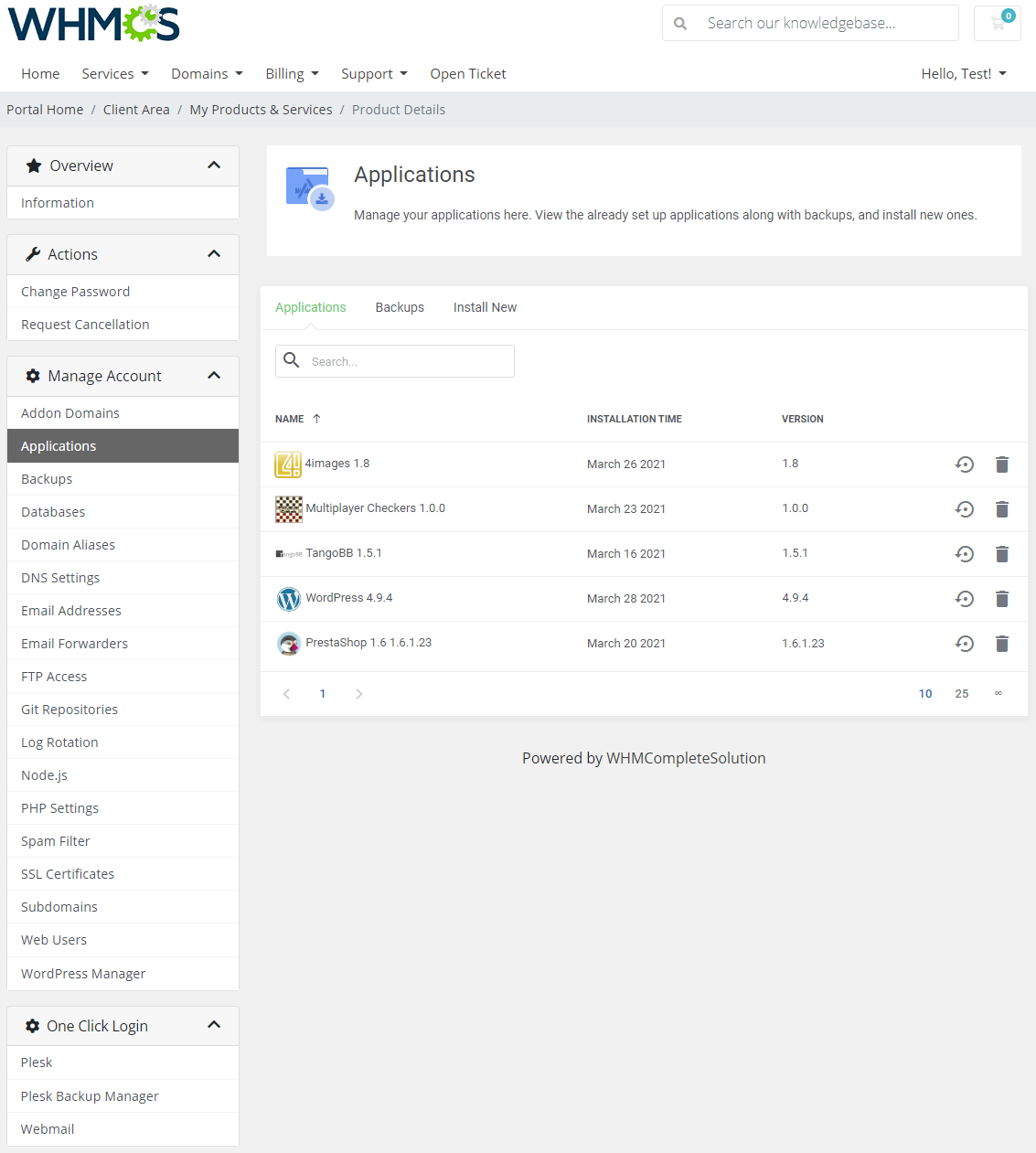Click the applications search magnifier icon

pos(292,360)
